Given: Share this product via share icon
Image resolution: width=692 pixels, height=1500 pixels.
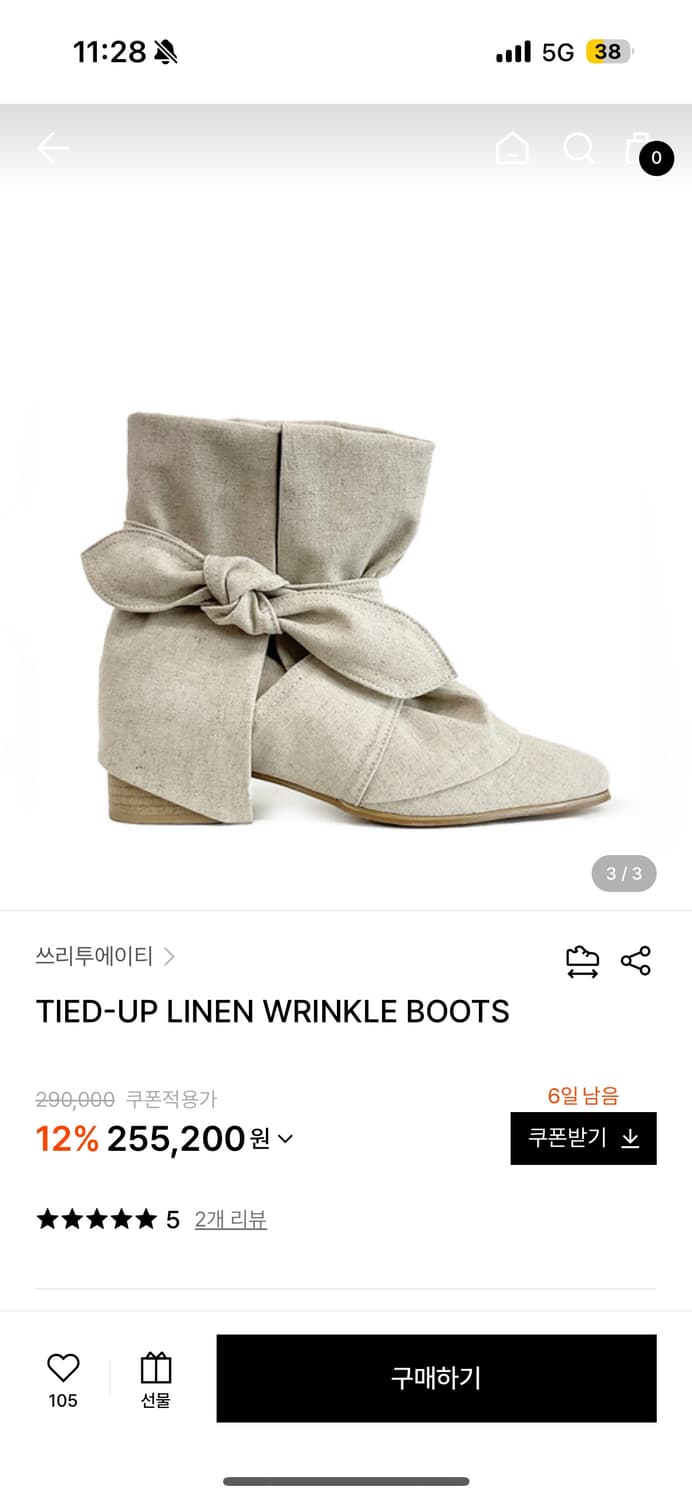Looking at the screenshot, I should 636,961.
